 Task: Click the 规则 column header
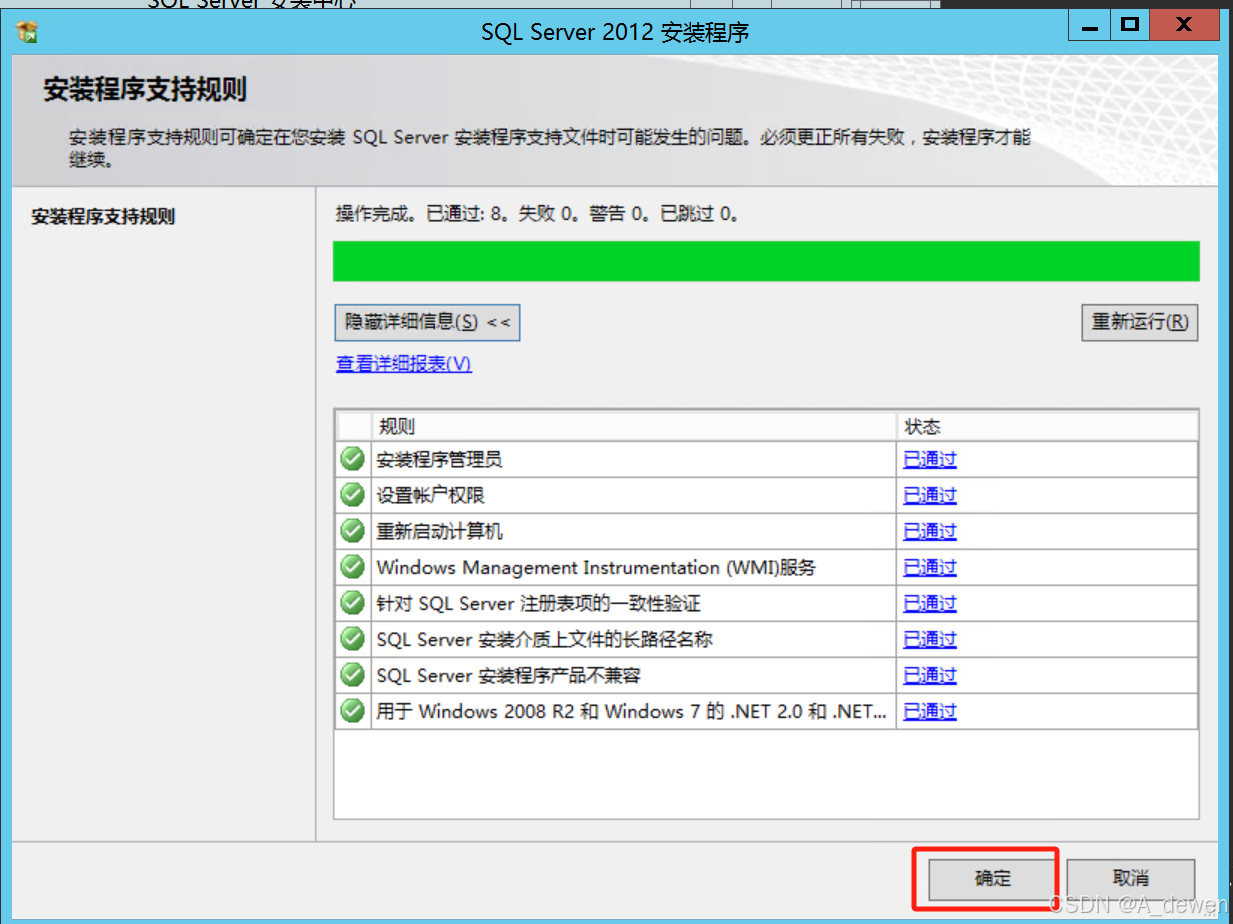(634, 426)
